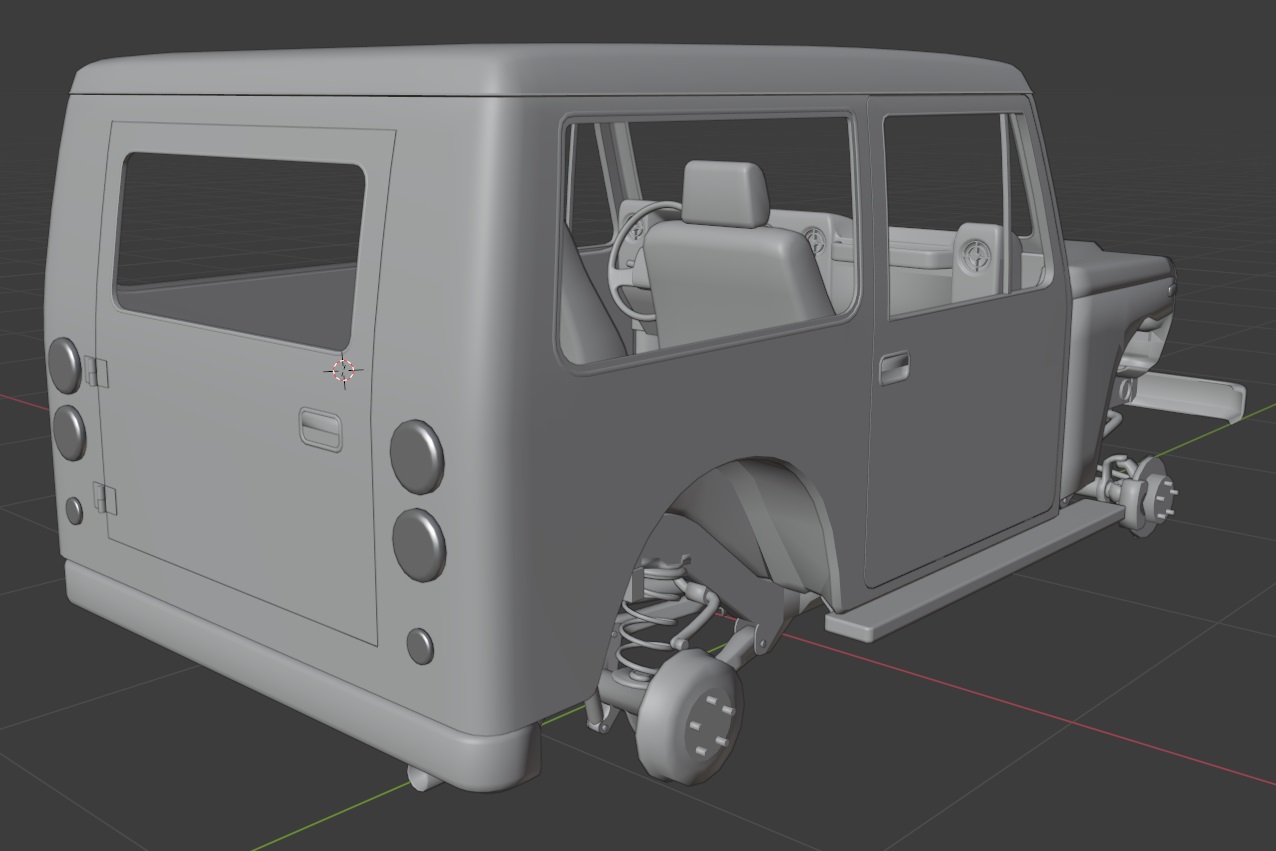
Task: Select the rear door handle
Action: 320,428
